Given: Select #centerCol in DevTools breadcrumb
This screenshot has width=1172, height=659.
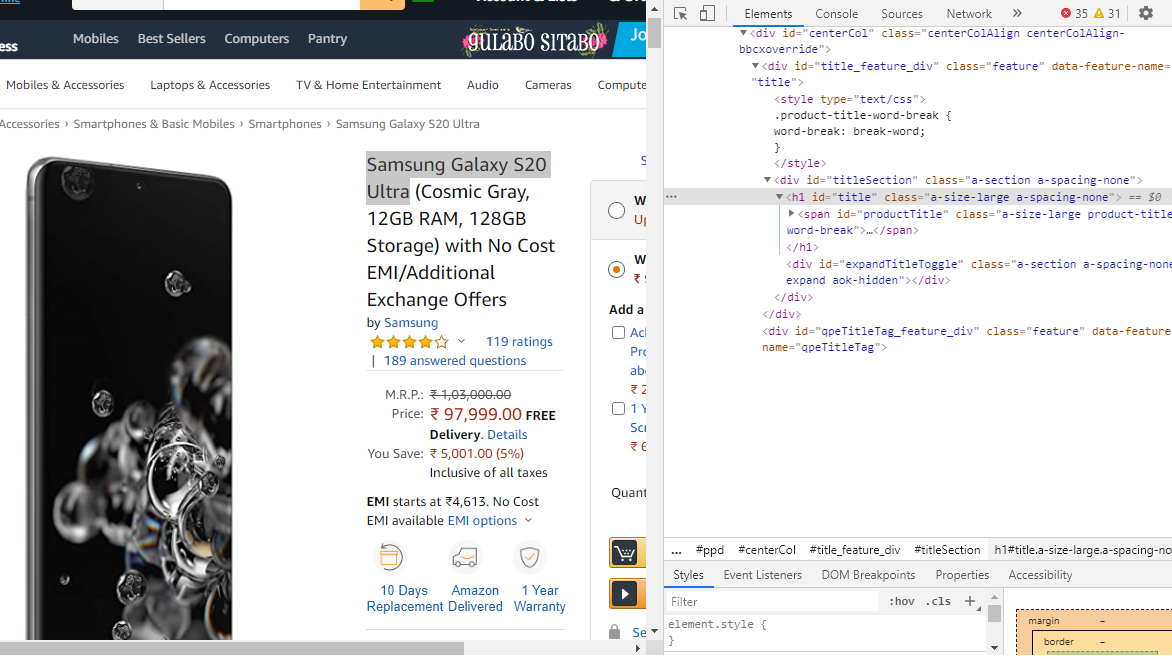Looking at the screenshot, I should tap(767, 551).
